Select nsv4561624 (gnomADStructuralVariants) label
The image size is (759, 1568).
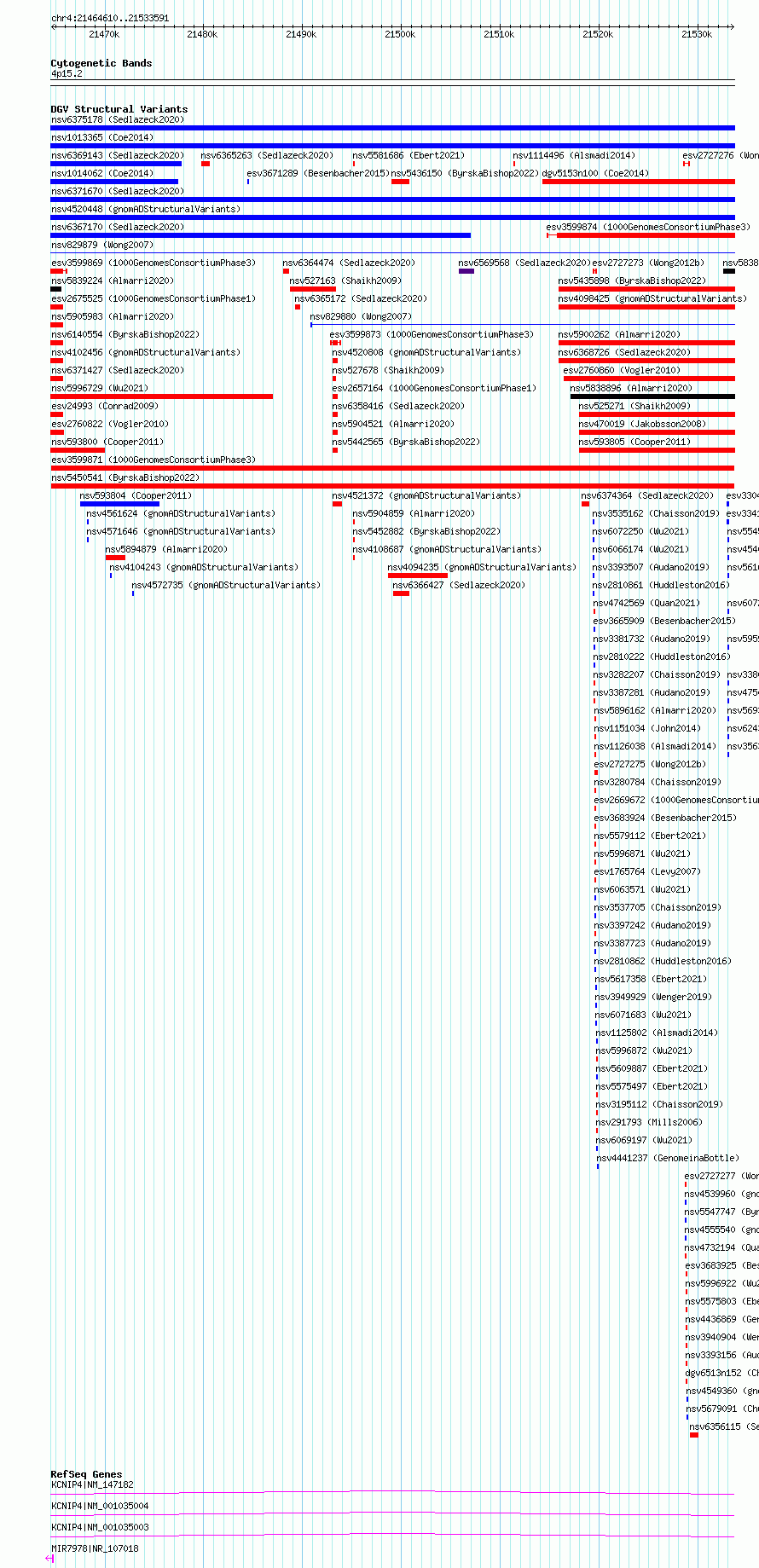181,513
